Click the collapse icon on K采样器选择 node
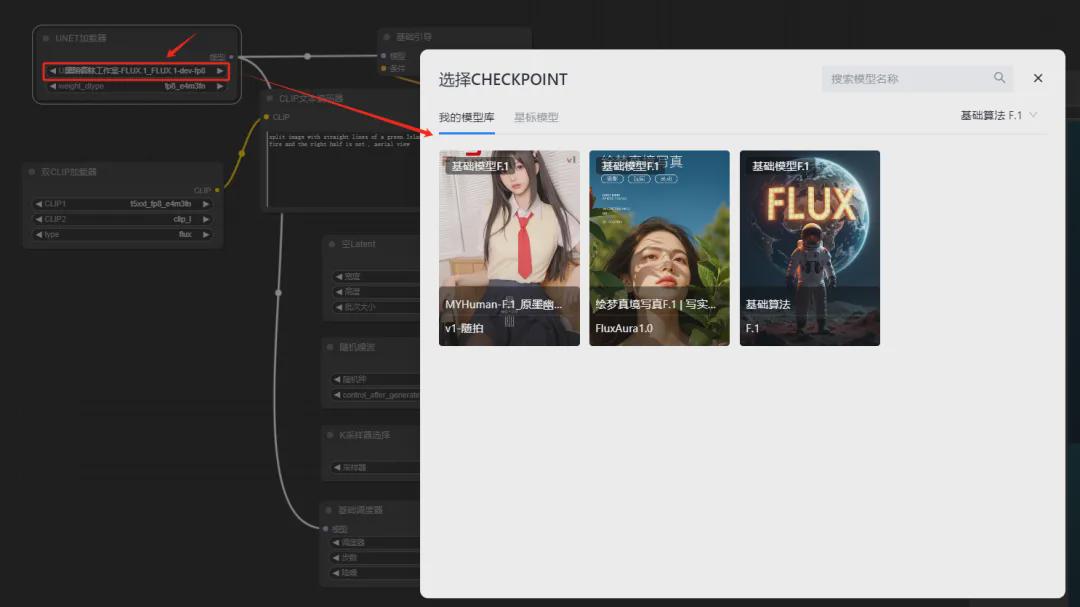1080x607 pixels. coord(328,434)
